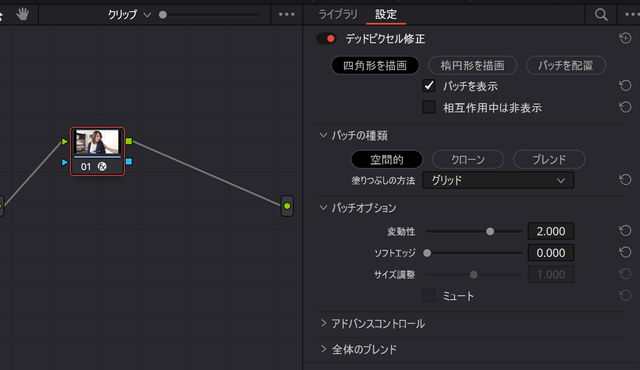
Task: Reset the 塗りつぶしの方法 setting
Action: (x=625, y=180)
